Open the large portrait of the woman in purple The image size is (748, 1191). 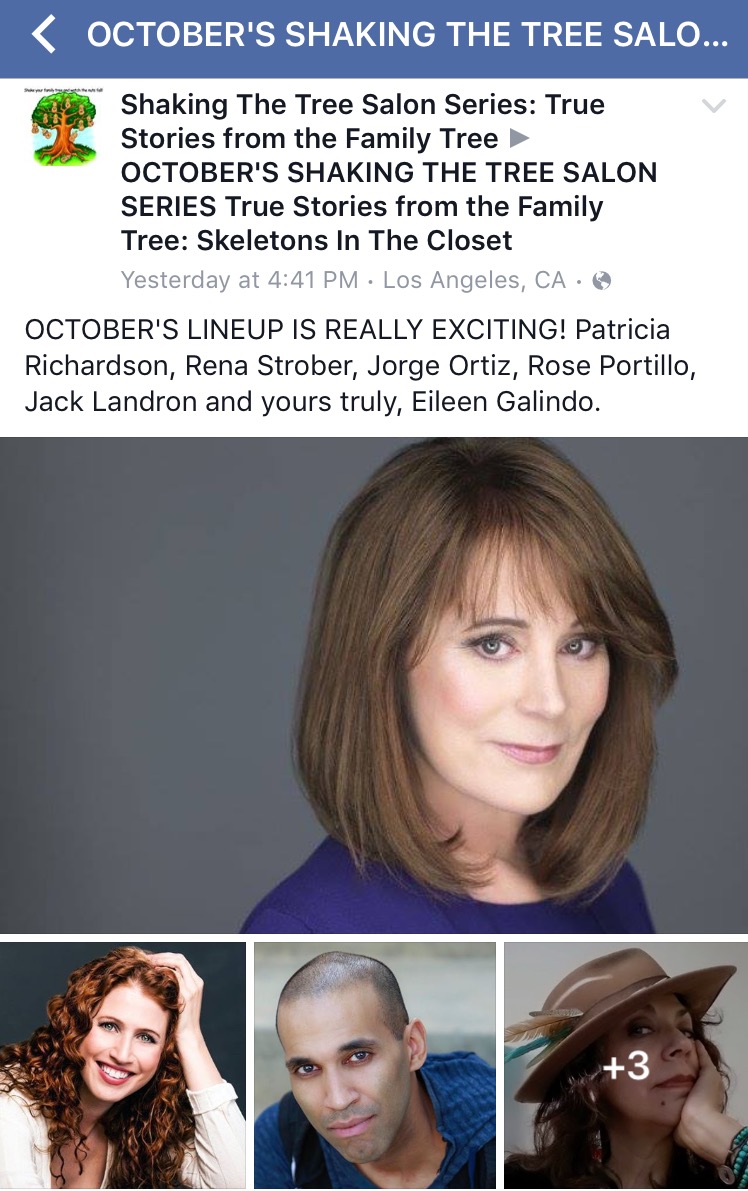pos(374,685)
